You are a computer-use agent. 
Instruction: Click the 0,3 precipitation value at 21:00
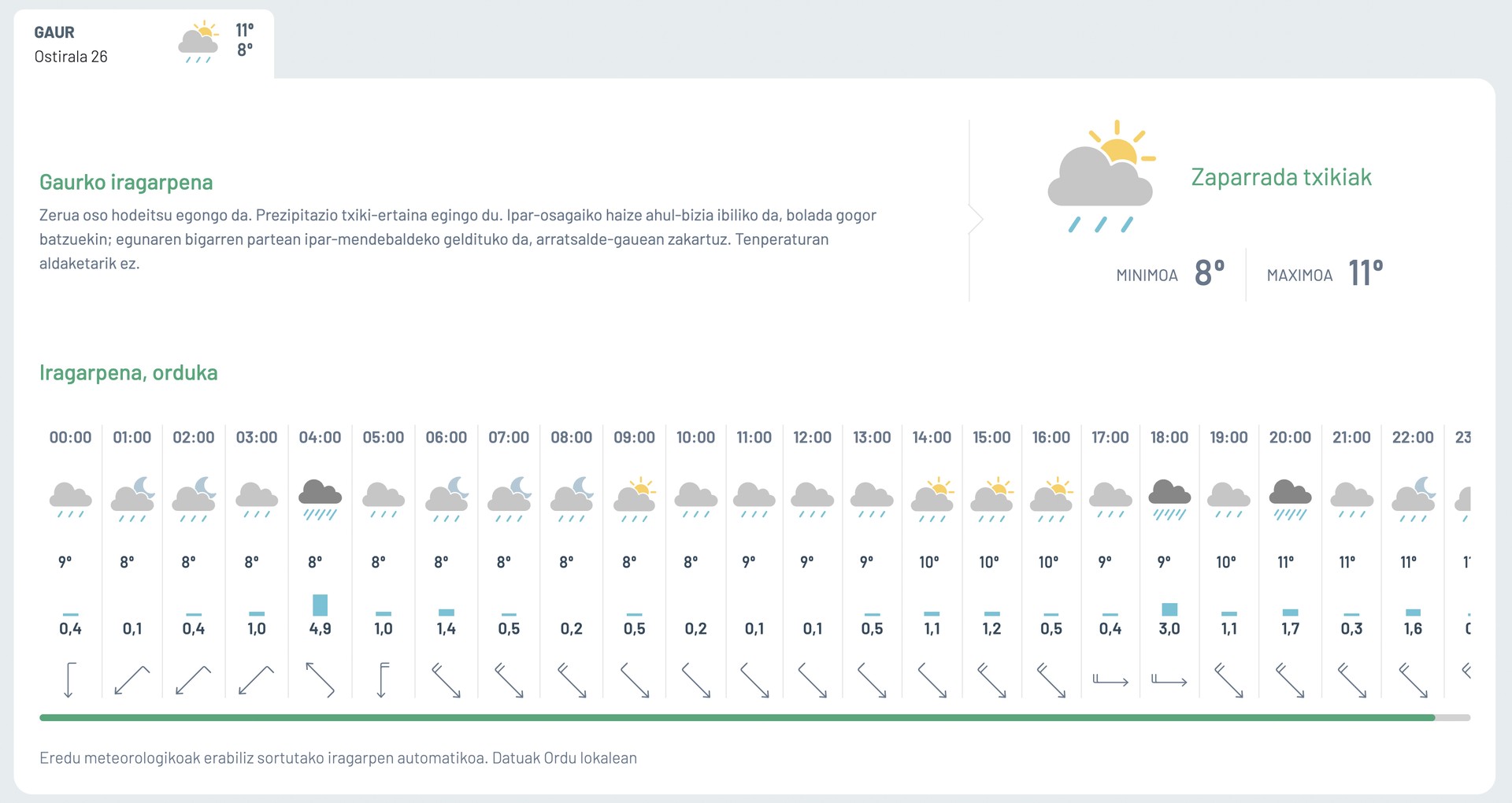[x=1352, y=628]
